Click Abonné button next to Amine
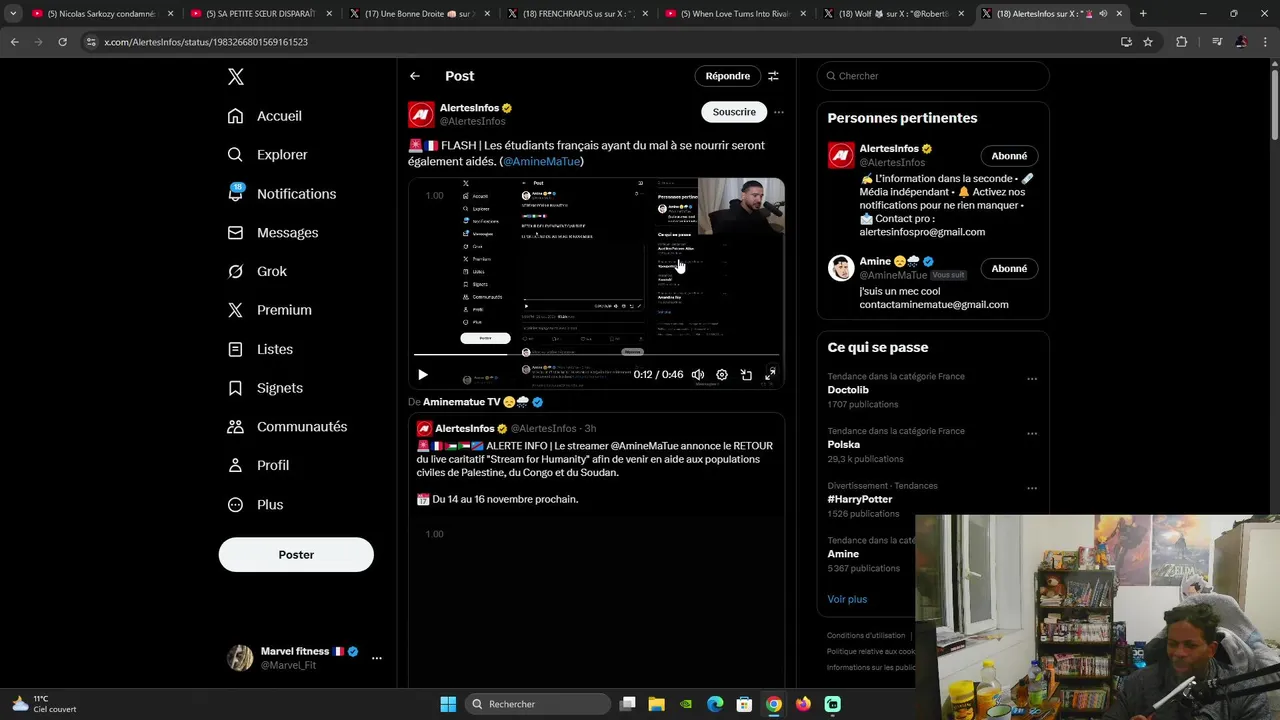Screen dimensions: 1280x720 tap(1009, 268)
